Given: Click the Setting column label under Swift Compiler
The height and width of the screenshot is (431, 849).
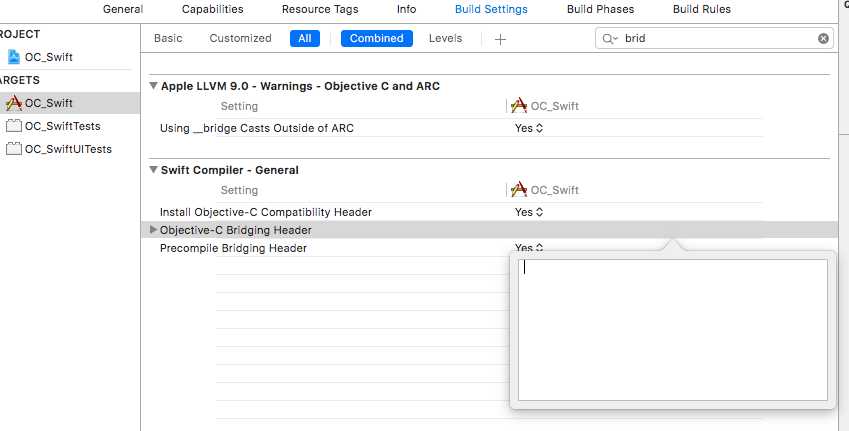Looking at the screenshot, I should (239, 190).
